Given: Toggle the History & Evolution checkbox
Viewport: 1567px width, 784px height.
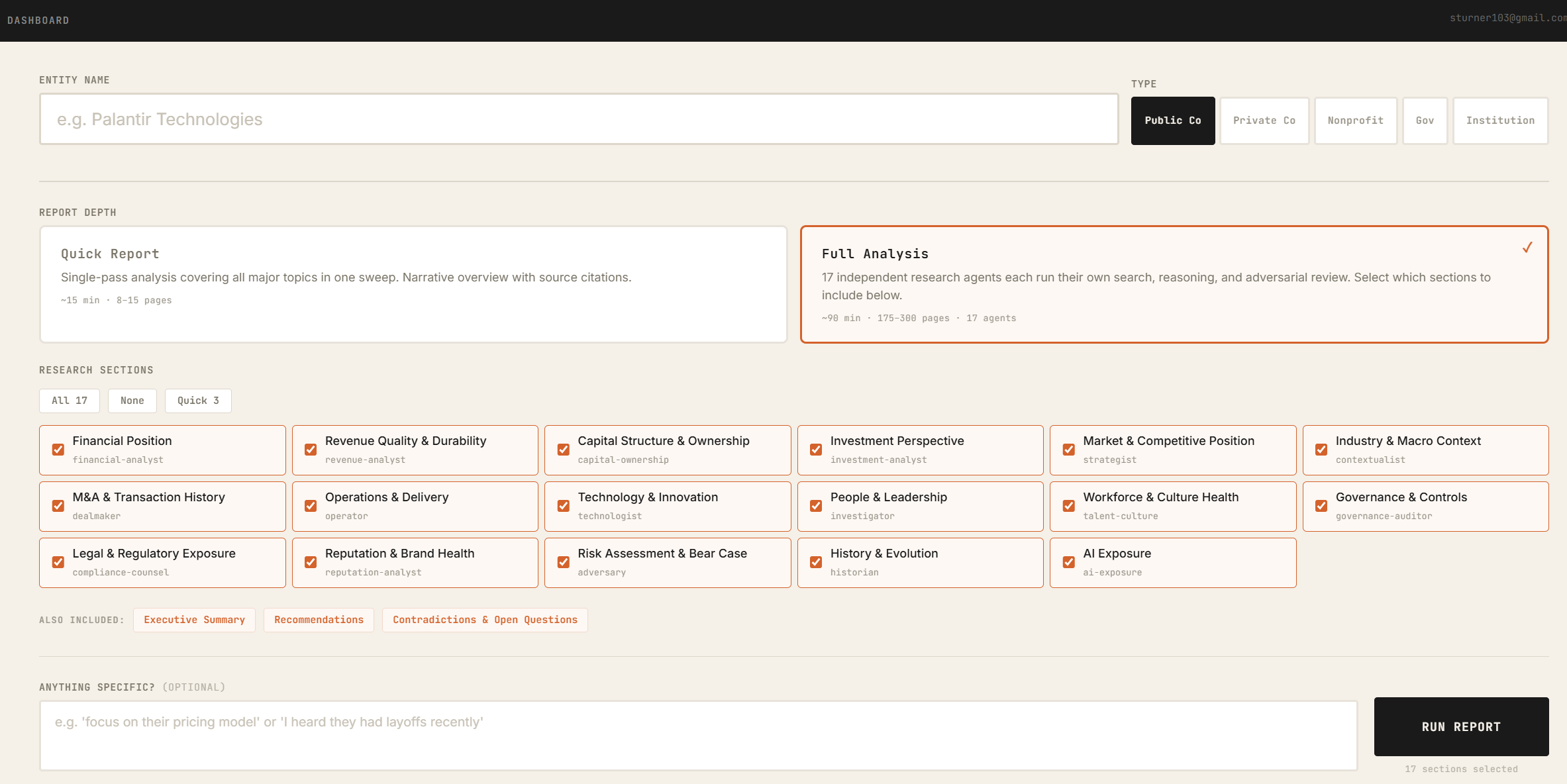Looking at the screenshot, I should [816, 562].
